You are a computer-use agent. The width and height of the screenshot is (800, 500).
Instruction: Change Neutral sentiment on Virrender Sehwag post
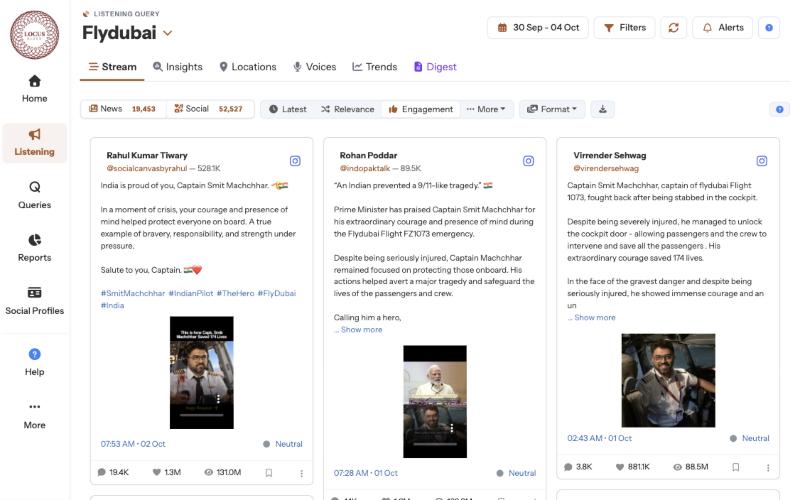(749, 438)
